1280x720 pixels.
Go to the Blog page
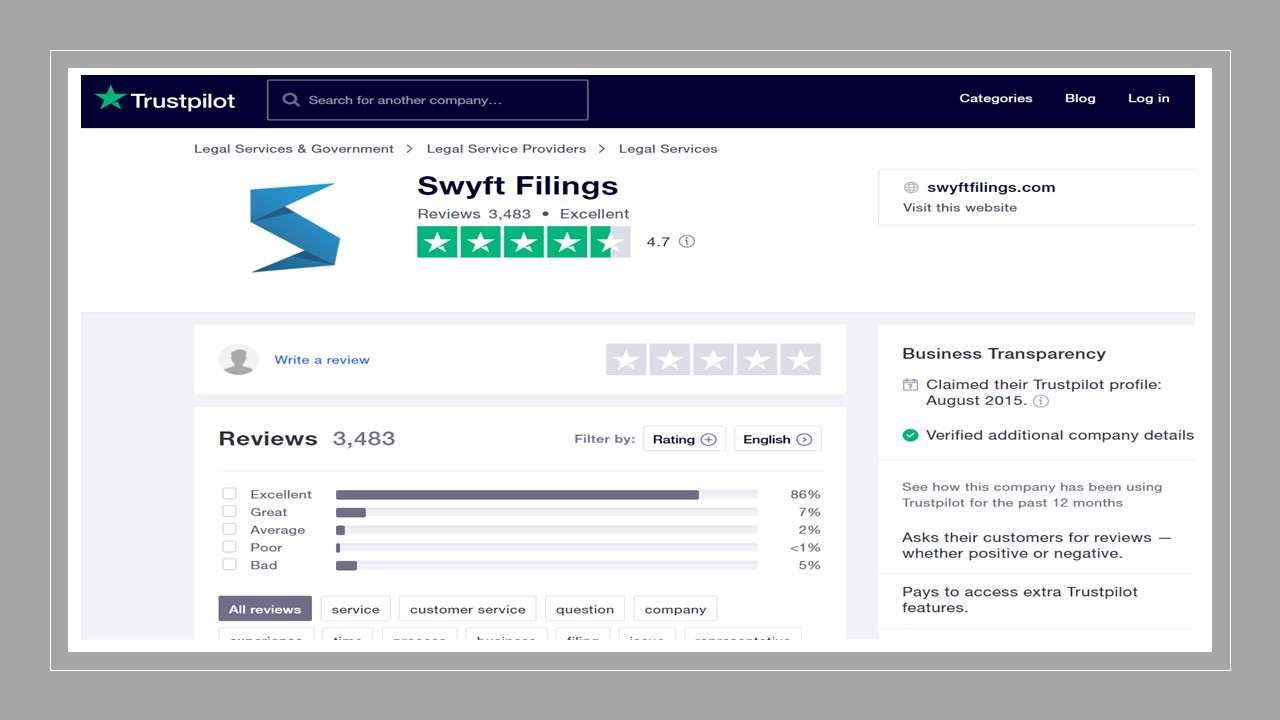point(1080,98)
